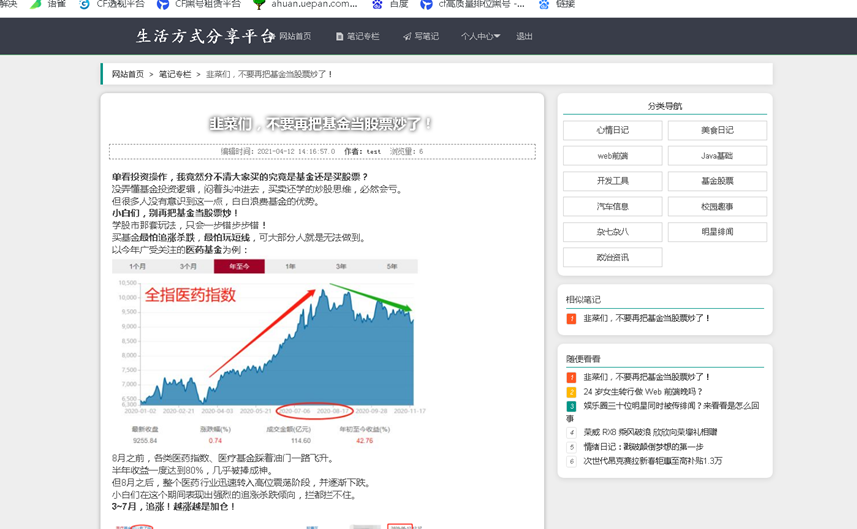Select the 开发工具 category
857x529 pixels.
click(x=612, y=181)
